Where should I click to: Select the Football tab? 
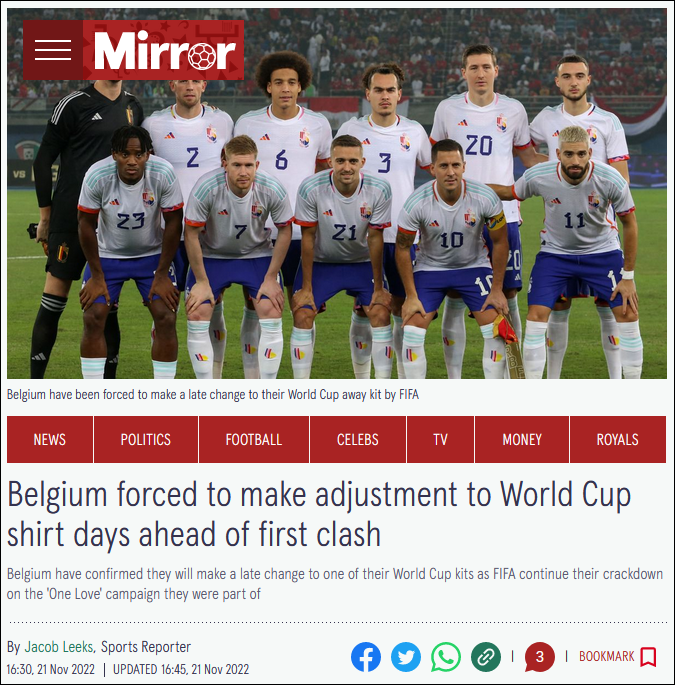point(254,439)
